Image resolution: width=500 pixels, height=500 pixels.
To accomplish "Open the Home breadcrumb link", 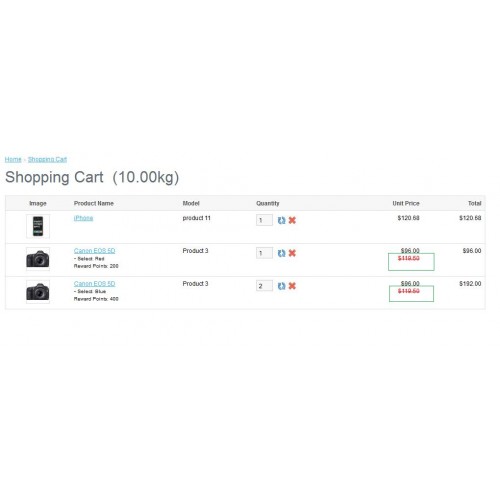I will tap(13, 159).
